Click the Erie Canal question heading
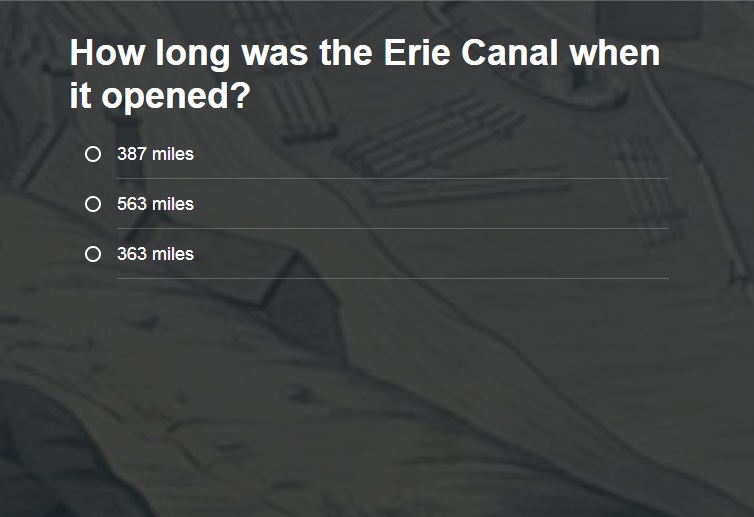The image size is (754, 517). [364, 75]
